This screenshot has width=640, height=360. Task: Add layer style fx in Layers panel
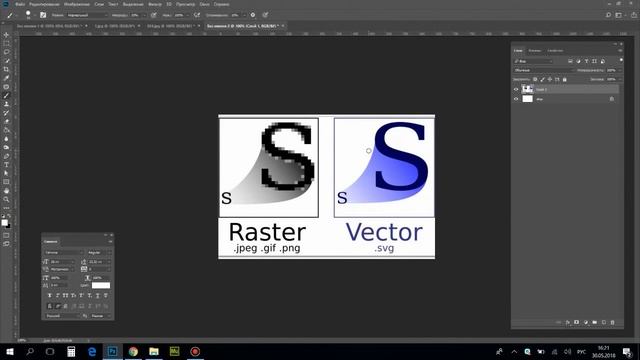coord(568,322)
